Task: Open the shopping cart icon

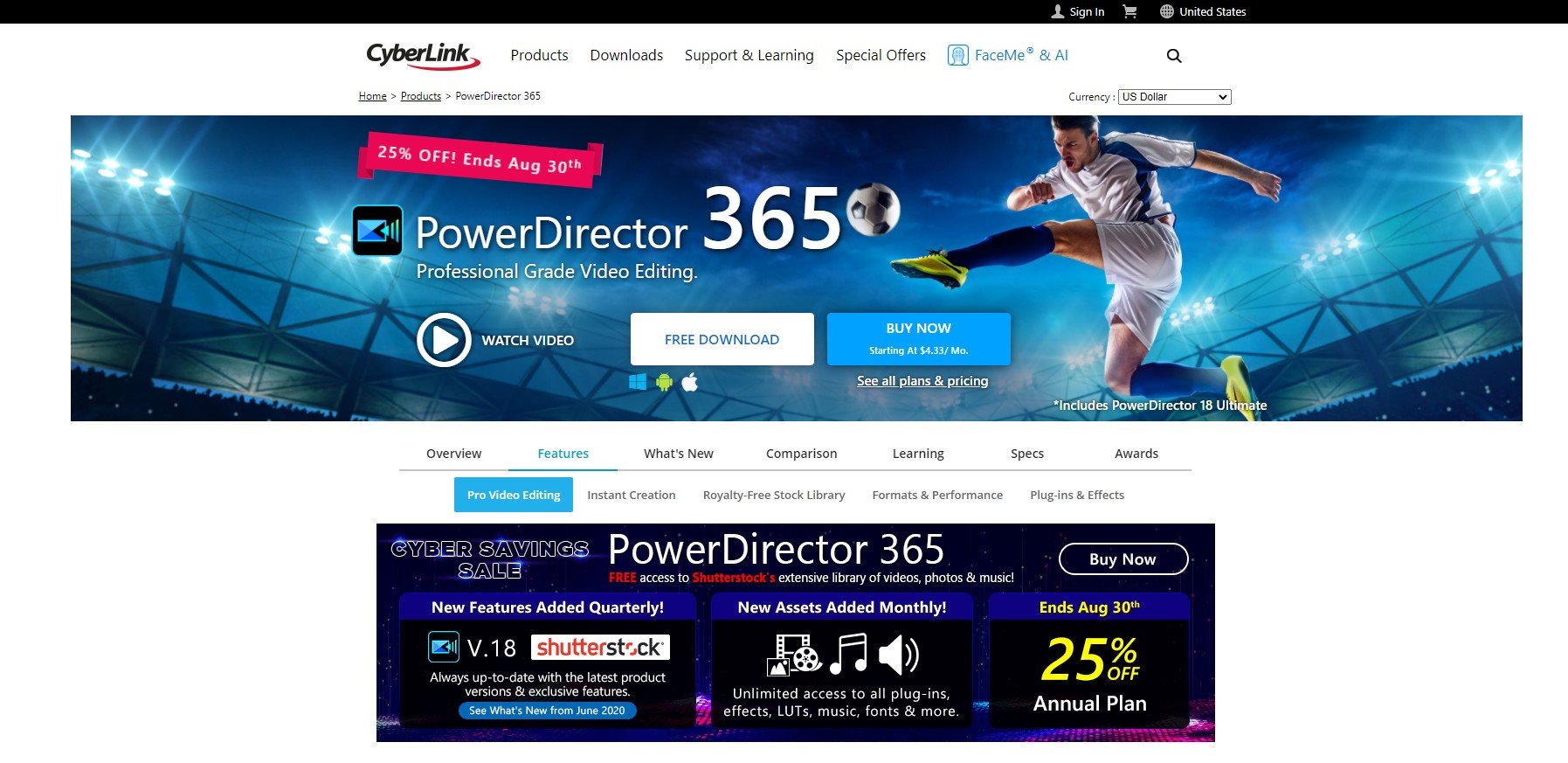Action: [x=1129, y=11]
